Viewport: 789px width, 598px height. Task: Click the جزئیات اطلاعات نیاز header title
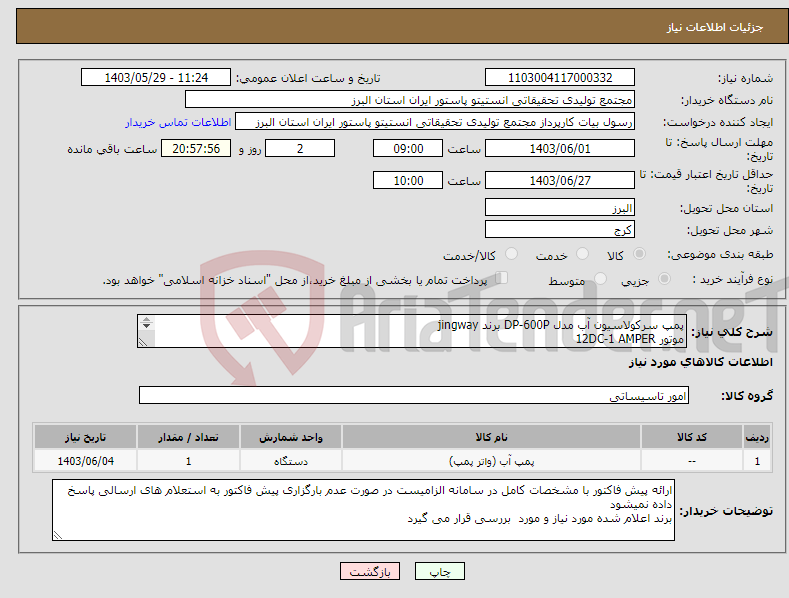pos(715,27)
